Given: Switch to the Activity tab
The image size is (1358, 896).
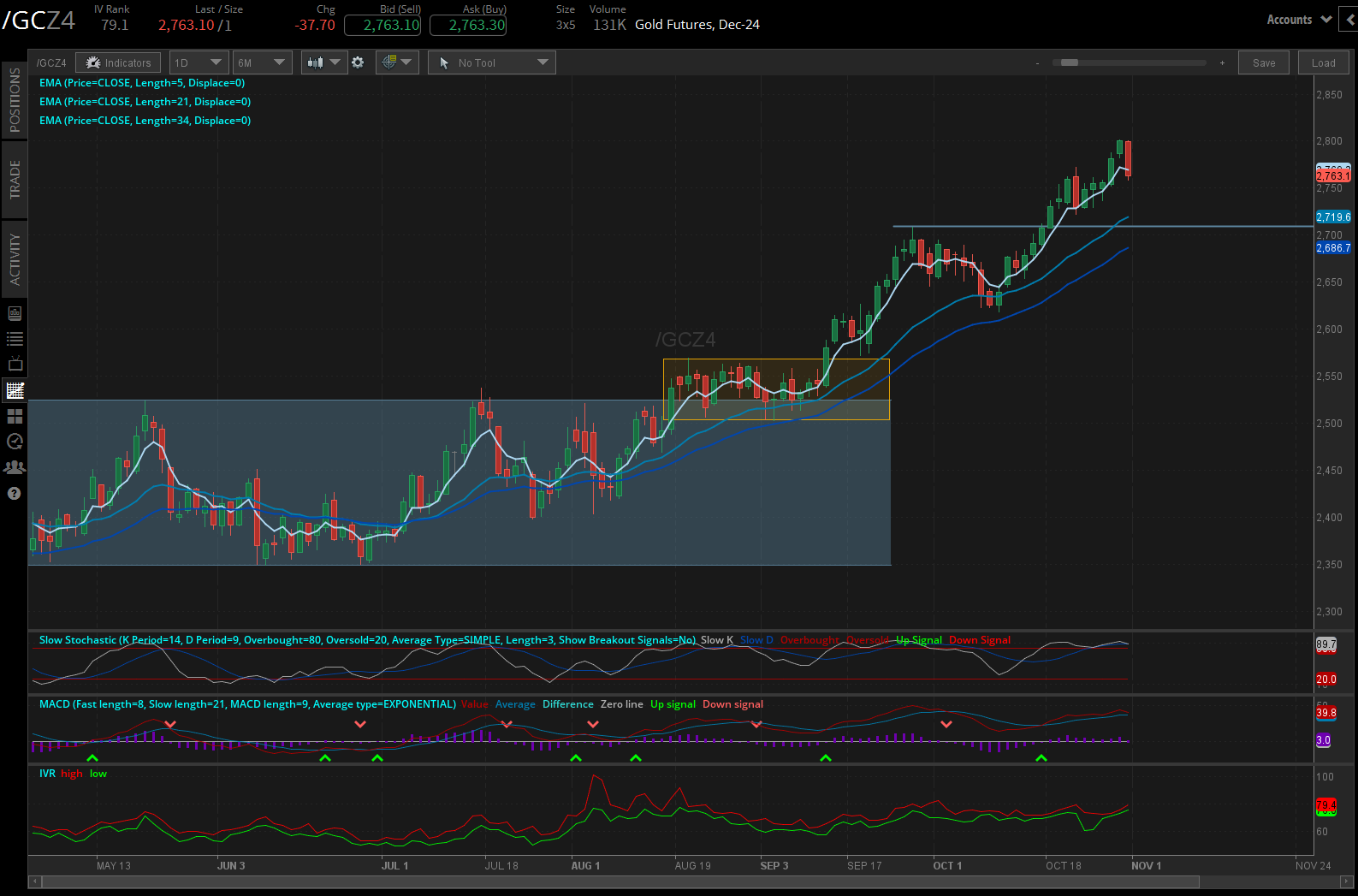Looking at the screenshot, I should click(15, 258).
